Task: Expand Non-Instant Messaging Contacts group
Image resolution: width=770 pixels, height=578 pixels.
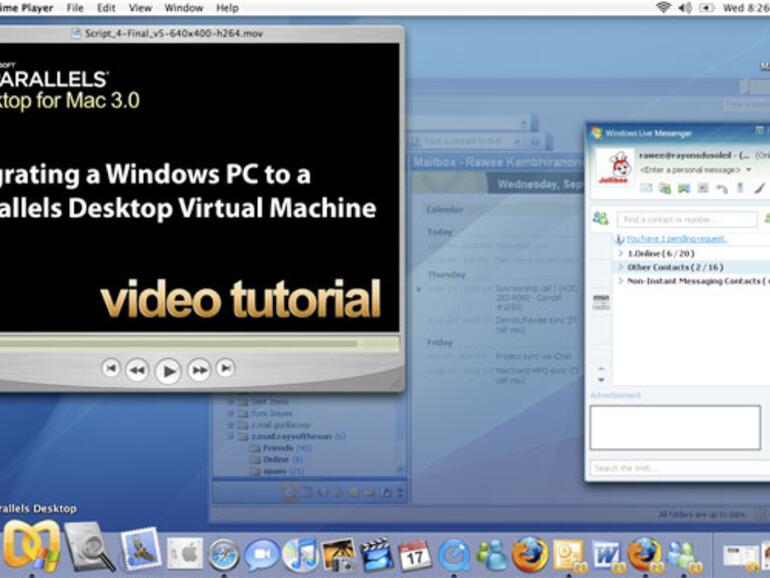Action: (621, 282)
